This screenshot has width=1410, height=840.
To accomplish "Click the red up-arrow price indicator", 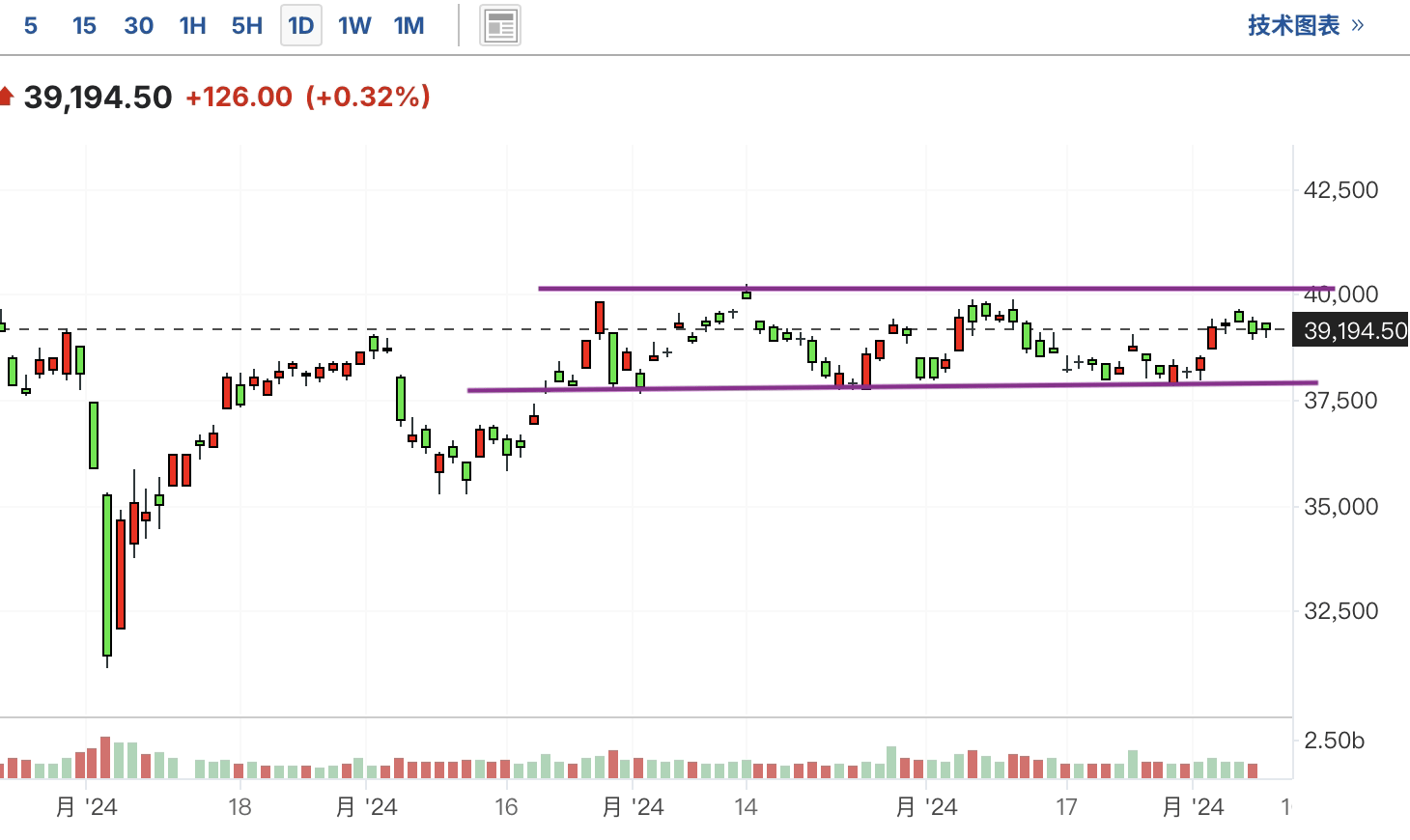I will click(x=6, y=96).
